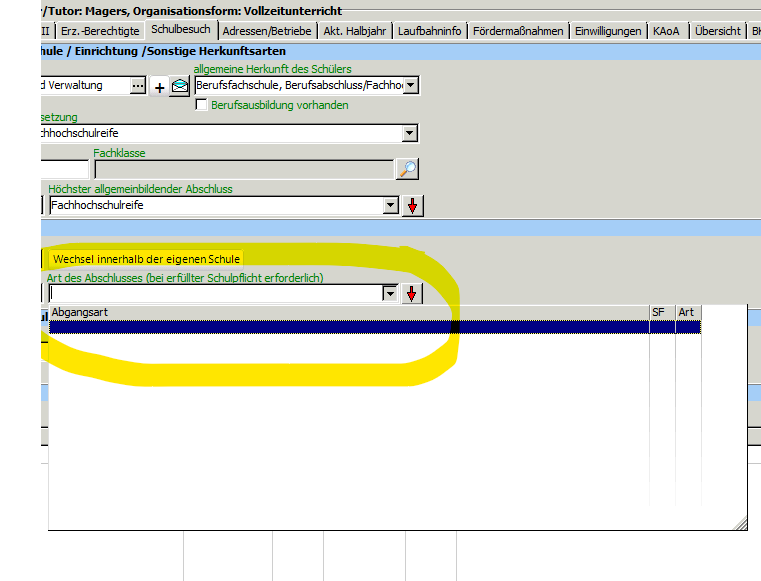Switch to the KAoA tab

click(666, 31)
